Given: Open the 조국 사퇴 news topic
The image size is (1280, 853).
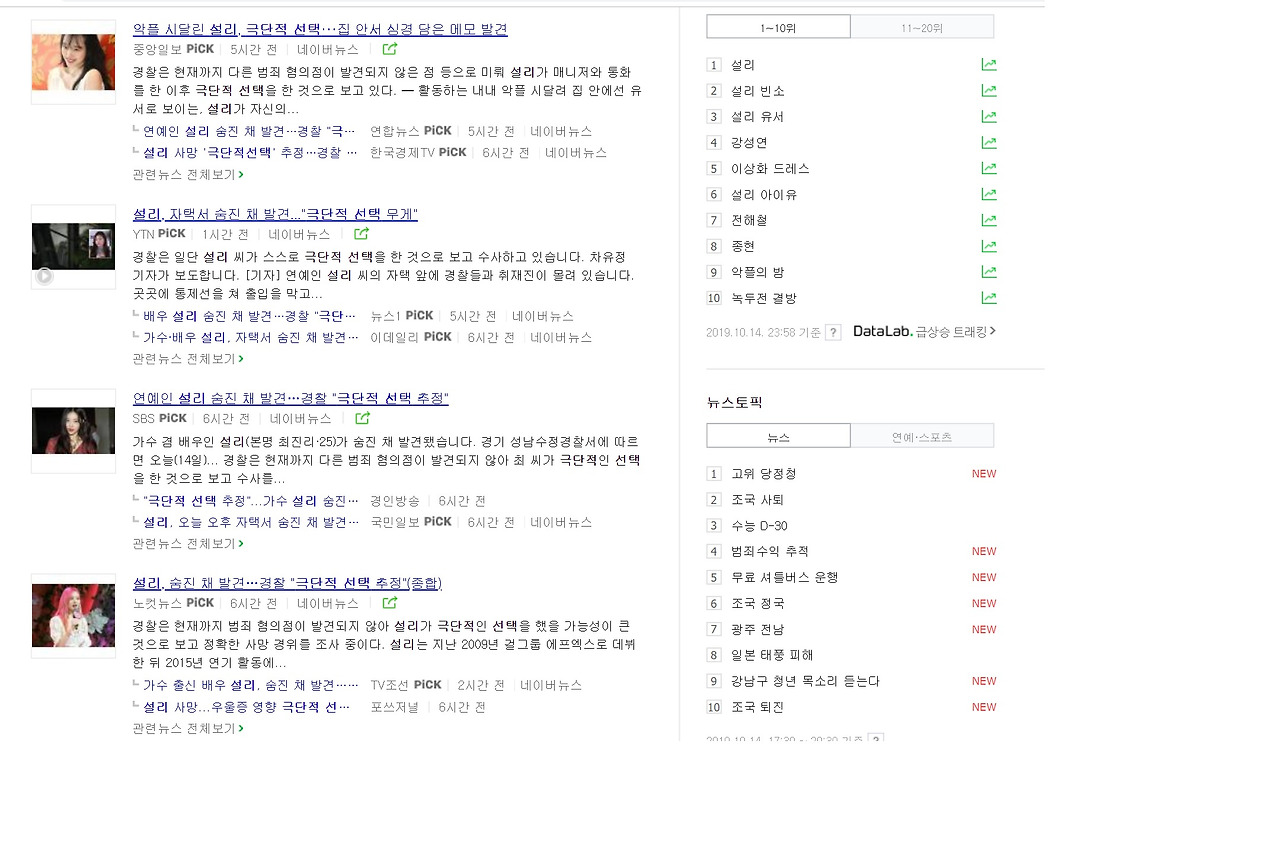Looking at the screenshot, I should (758, 499).
